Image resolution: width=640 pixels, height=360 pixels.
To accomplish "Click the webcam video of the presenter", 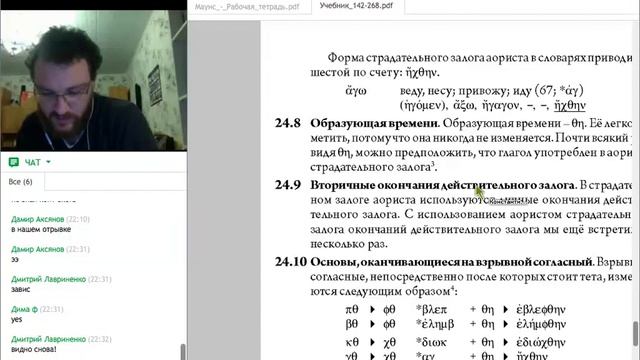I will [x=94, y=80].
